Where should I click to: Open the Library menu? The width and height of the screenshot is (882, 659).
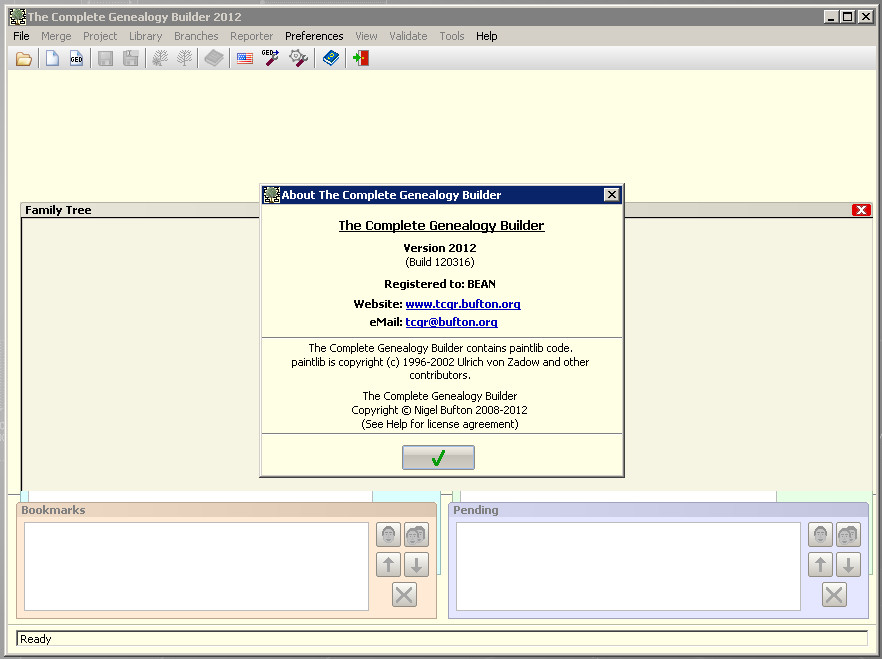(146, 36)
